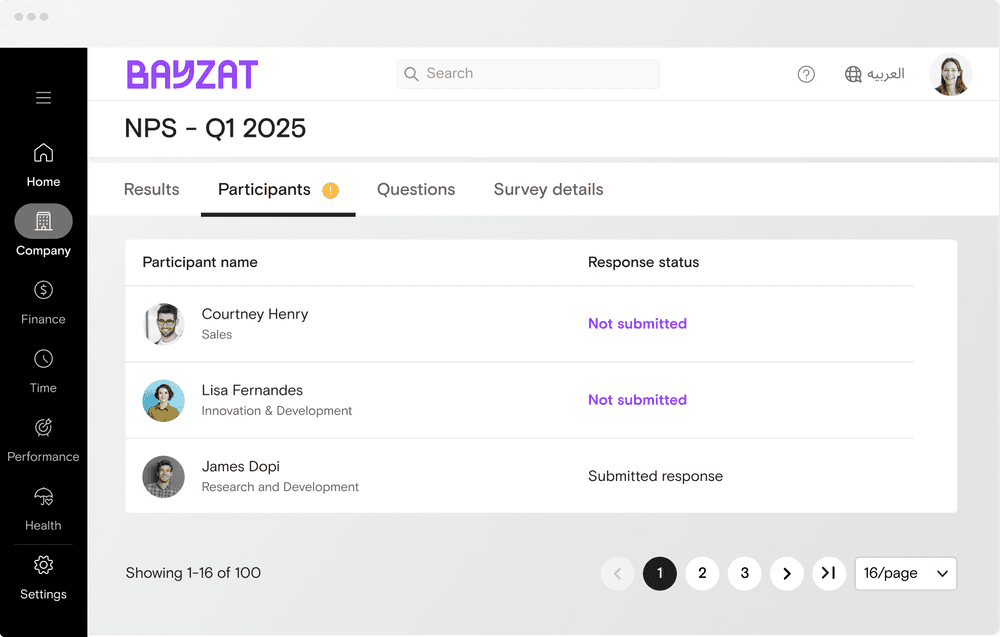Image resolution: width=1000 pixels, height=637 pixels.
Task: Switch language to Arabic
Action: tap(875, 74)
